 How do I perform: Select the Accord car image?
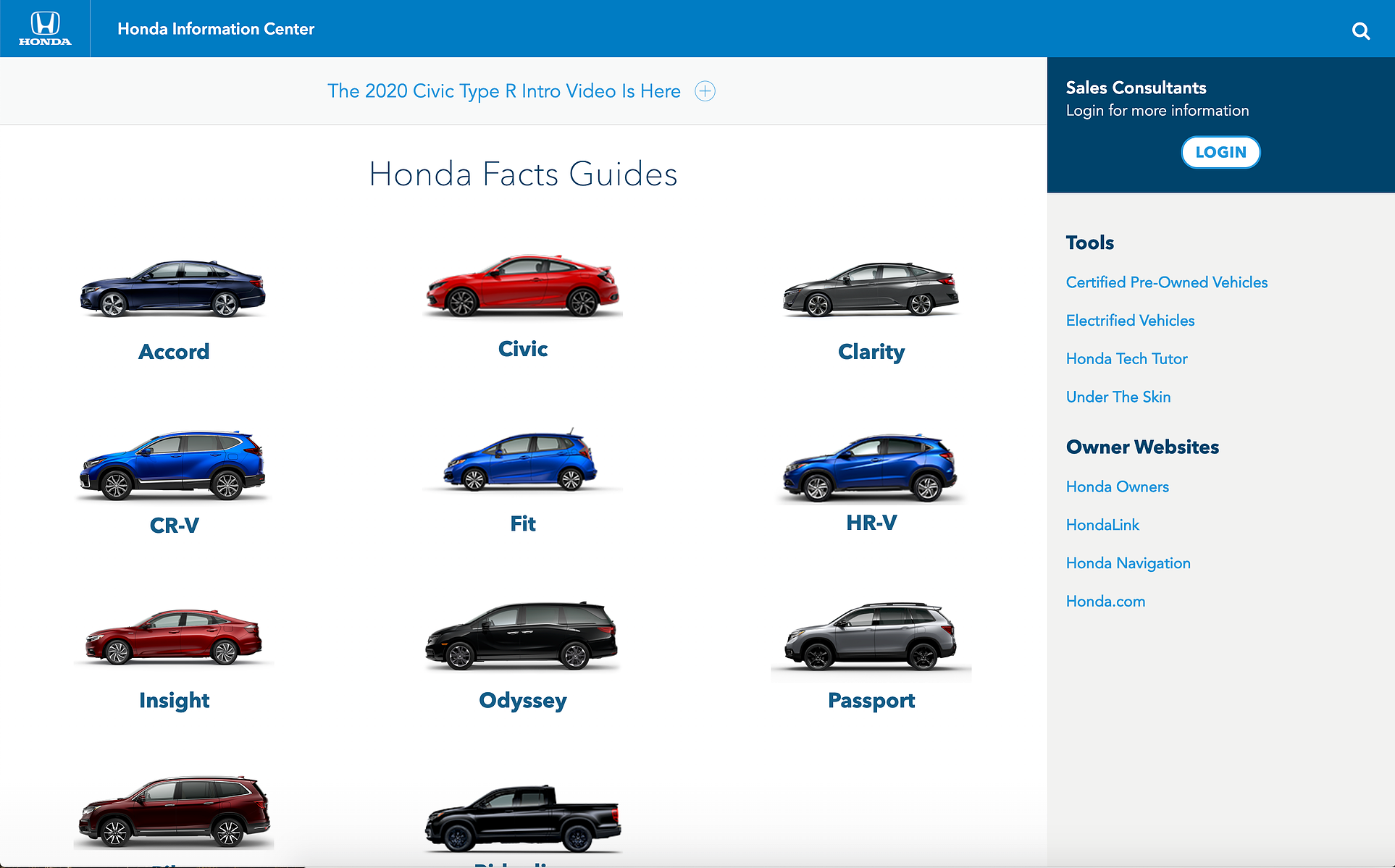click(173, 288)
